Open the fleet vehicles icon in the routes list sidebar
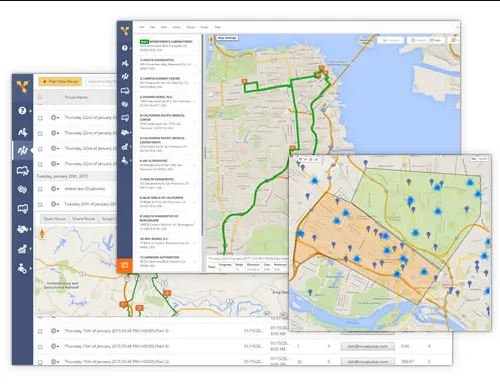The width and height of the screenshot is (500, 384). (x=22, y=229)
